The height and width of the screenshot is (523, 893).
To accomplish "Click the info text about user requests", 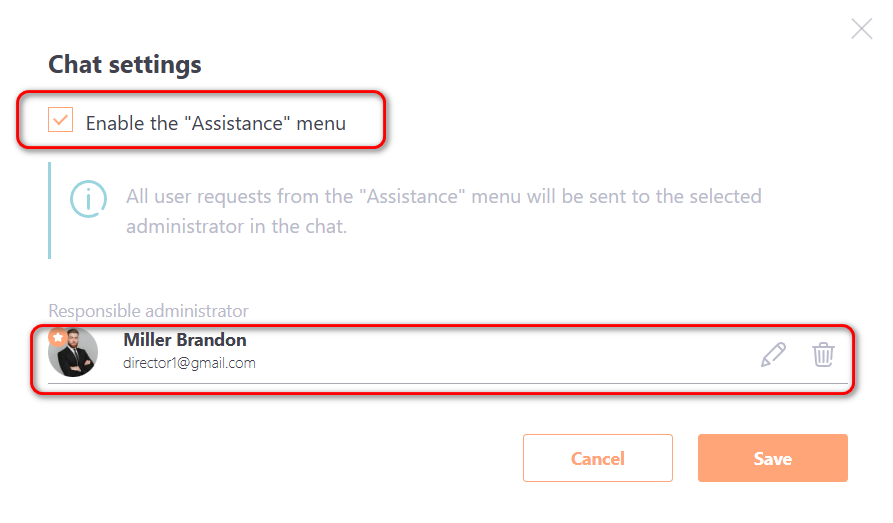I will point(443,197).
